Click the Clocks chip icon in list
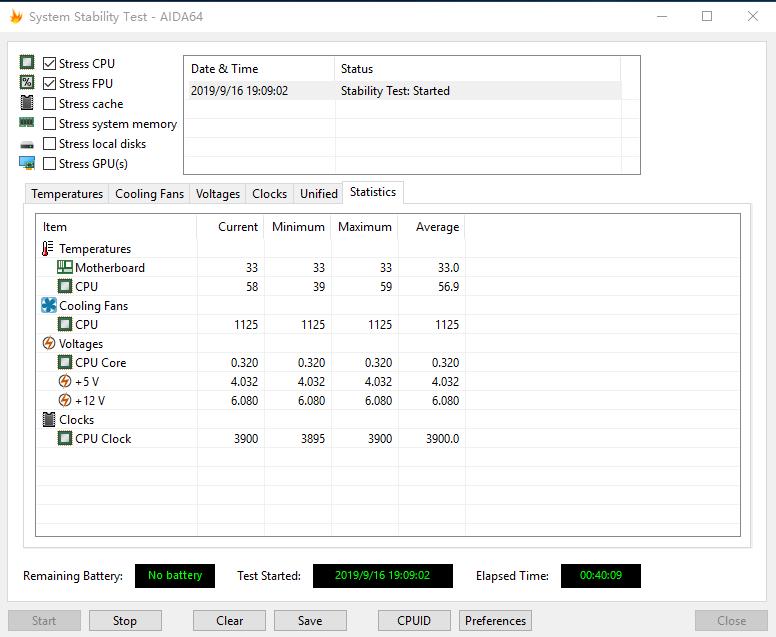 pos(48,420)
